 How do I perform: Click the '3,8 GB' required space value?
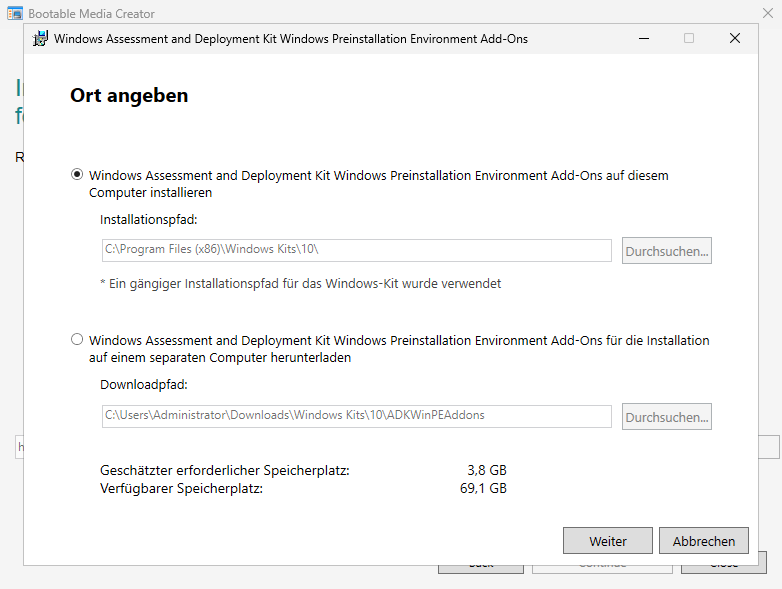tap(487, 470)
